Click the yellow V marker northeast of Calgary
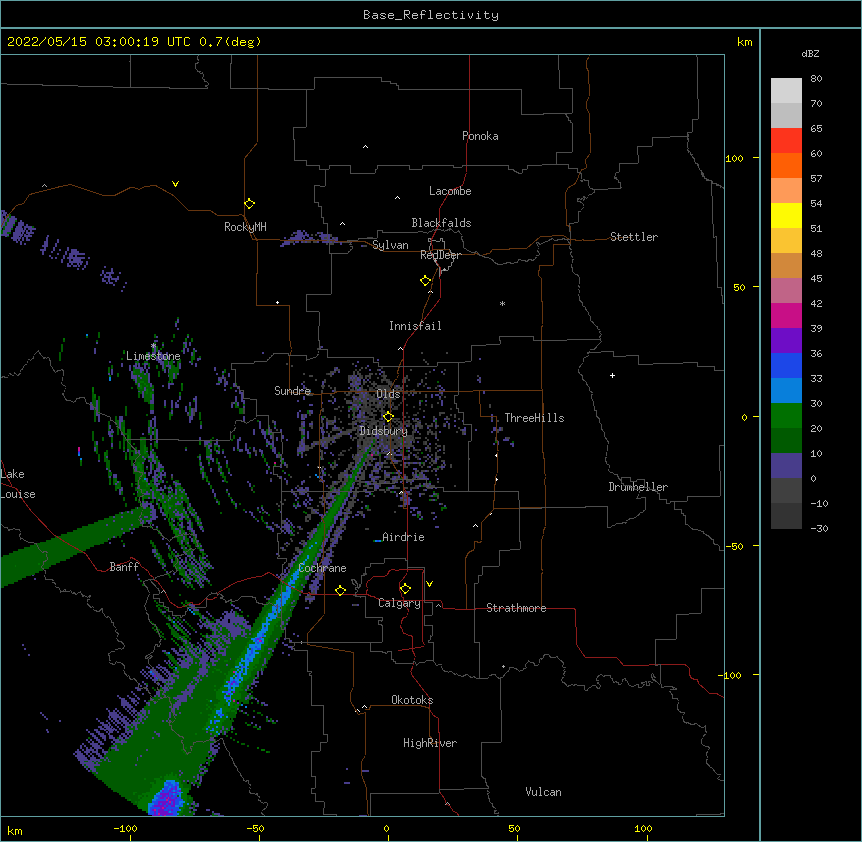Image resolution: width=862 pixels, height=842 pixels. click(429, 584)
